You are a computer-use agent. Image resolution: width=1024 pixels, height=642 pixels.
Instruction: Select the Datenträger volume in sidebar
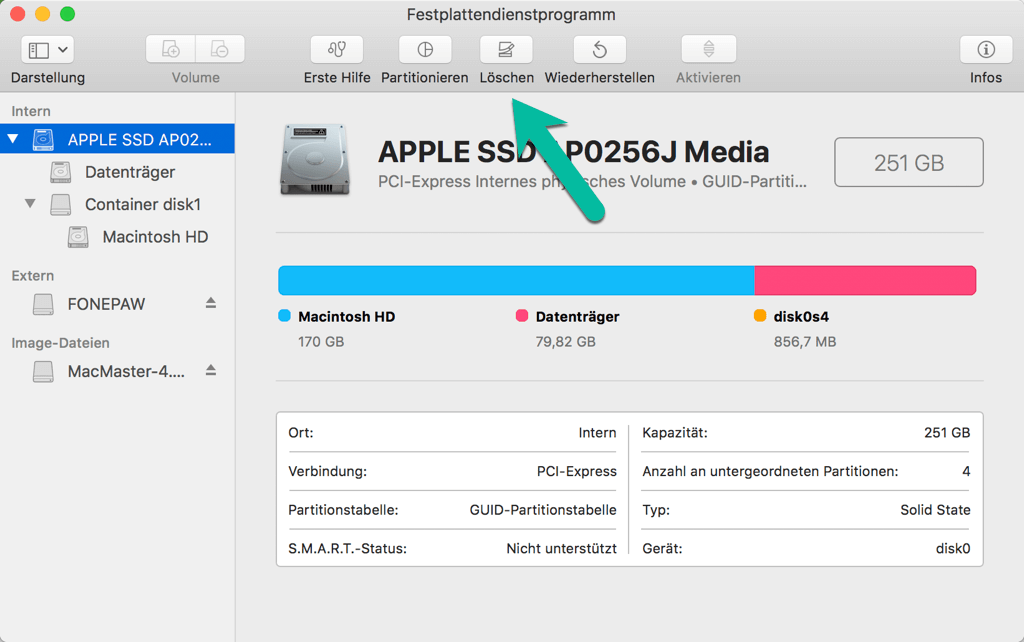(x=130, y=172)
